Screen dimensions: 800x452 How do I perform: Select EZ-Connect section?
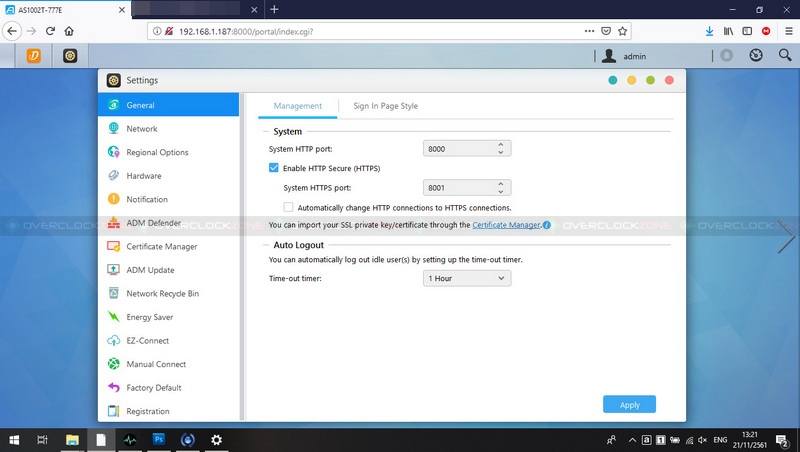pos(168,340)
